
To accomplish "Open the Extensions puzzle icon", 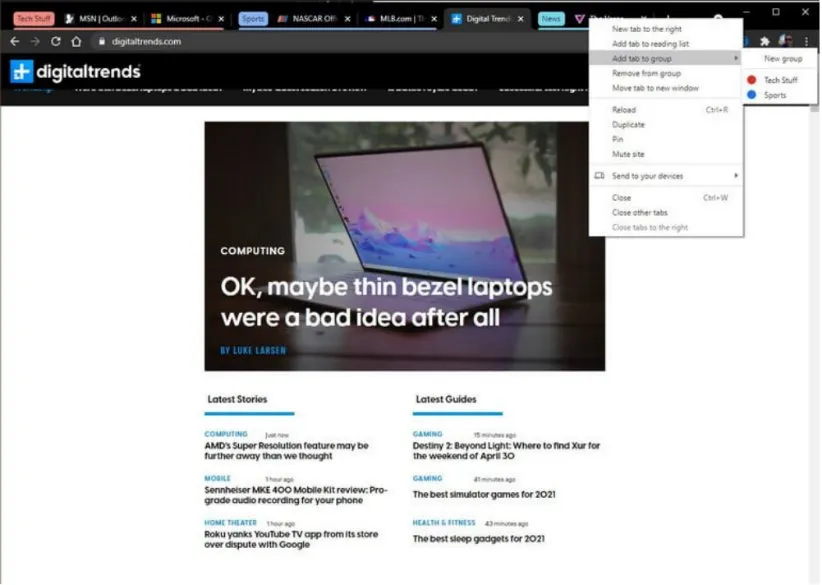I will coord(765,41).
